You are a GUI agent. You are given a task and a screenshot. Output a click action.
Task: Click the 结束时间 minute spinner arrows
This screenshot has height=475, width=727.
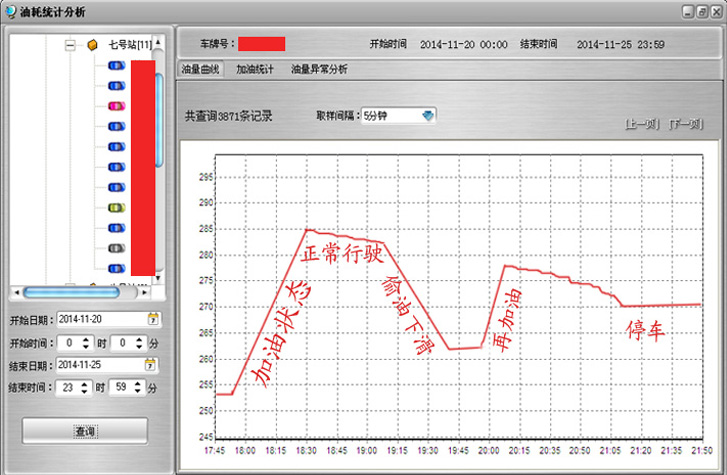click(140, 388)
